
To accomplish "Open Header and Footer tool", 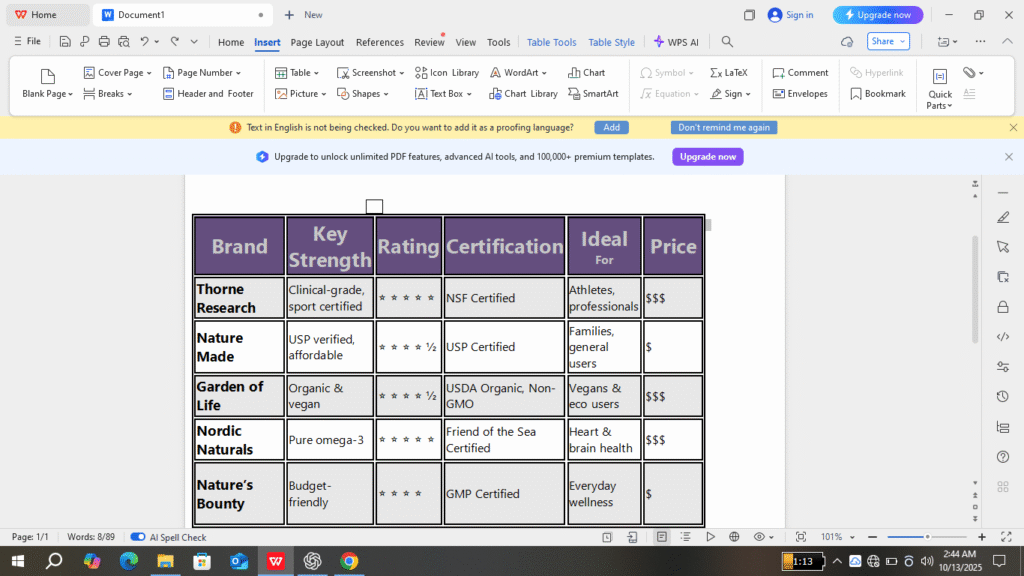I will coord(169,94).
